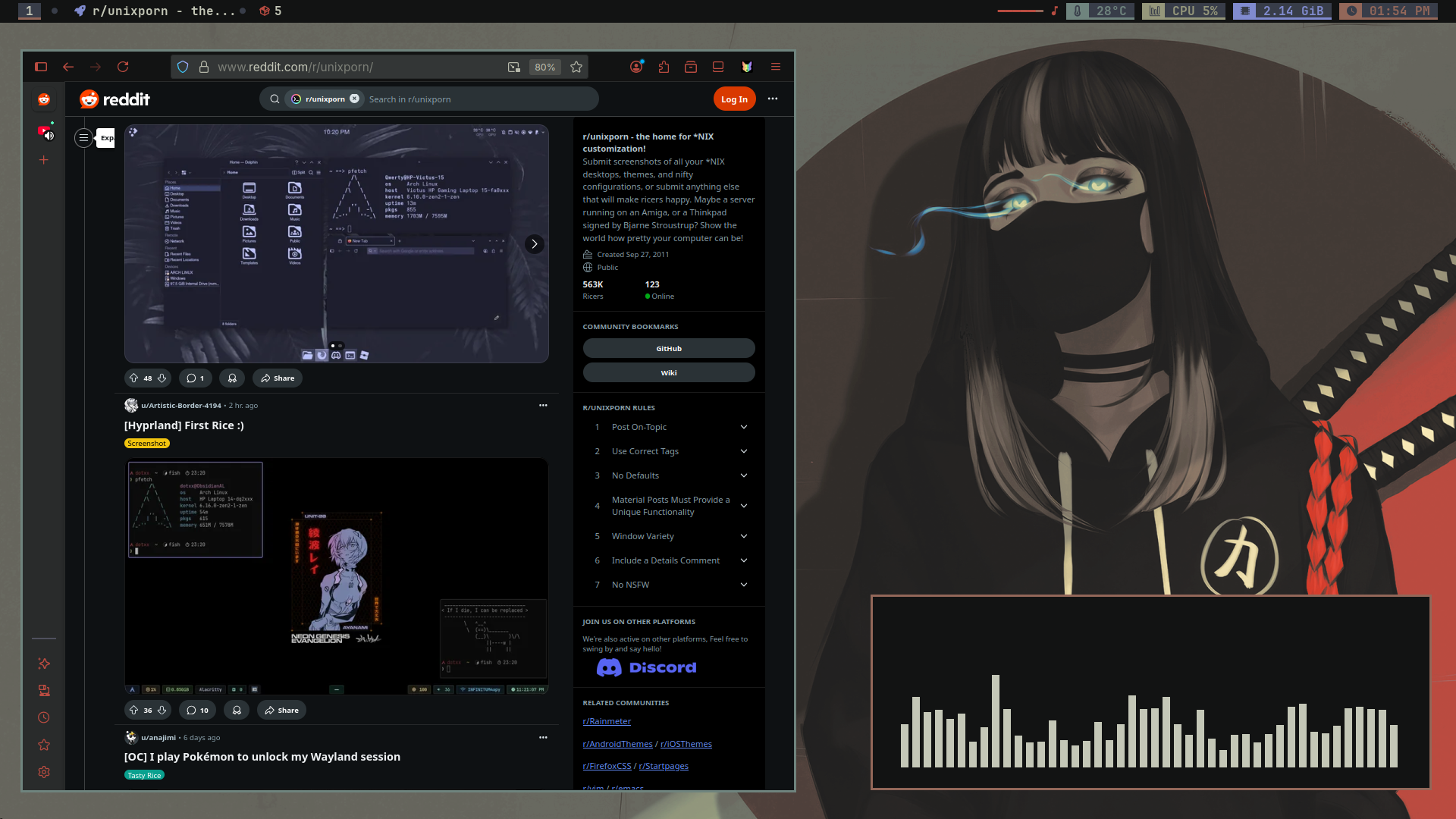Open the sidebar bookmarks star icon

point(44,745)
